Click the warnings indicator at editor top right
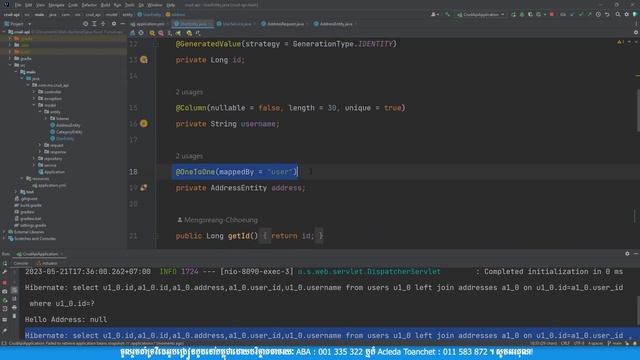The image size is (640, 360). coord(620,42)
